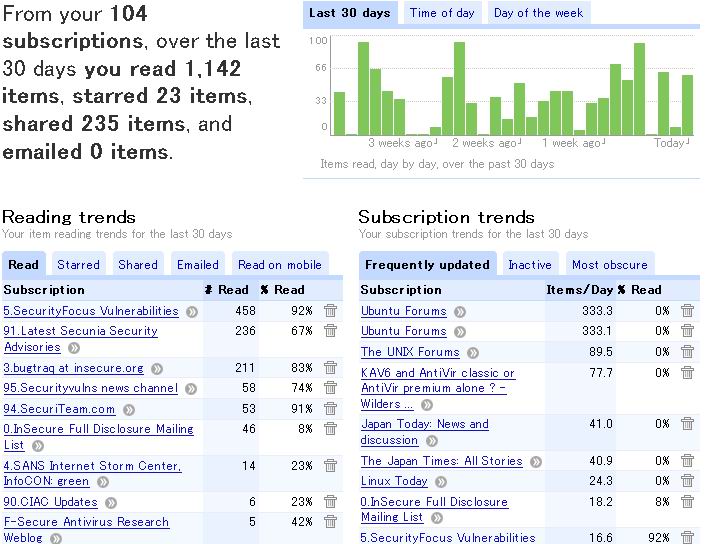Viewport: 714px width, 544px height.
Task: Click arrow icon after 91.Latest Secunia Security Advisories
Action: (74, 348)
